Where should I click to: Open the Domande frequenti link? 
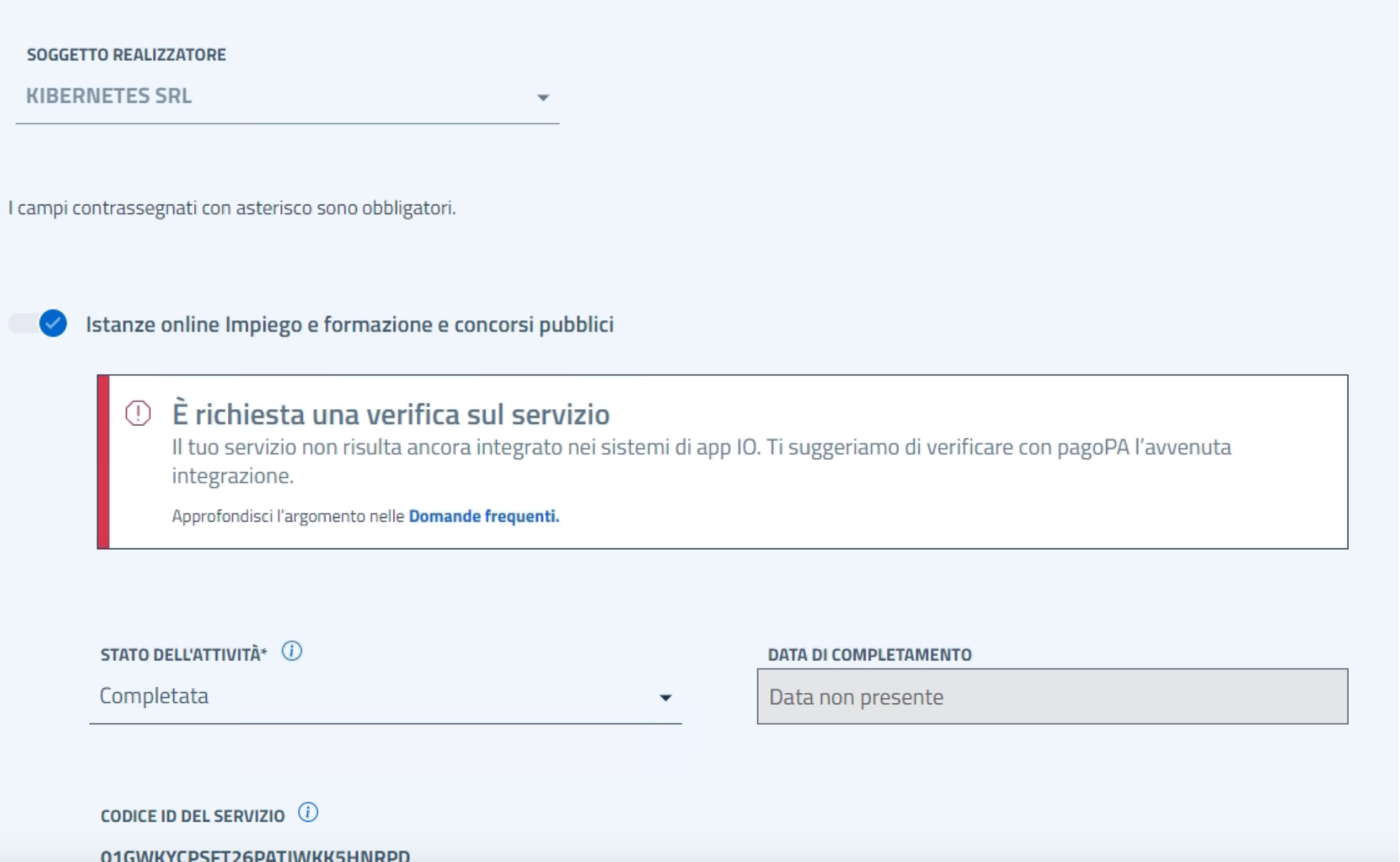pyautogui.click(x=483, y=516)
